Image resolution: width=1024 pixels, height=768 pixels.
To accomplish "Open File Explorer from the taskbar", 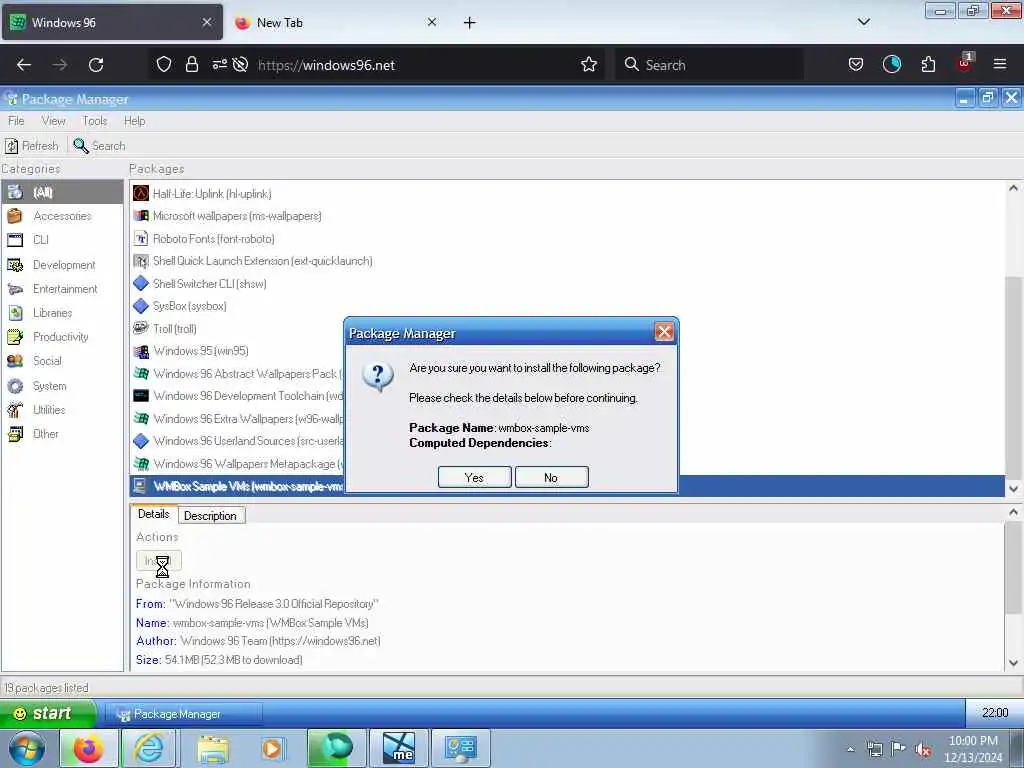I will click(x=213, y=749).
